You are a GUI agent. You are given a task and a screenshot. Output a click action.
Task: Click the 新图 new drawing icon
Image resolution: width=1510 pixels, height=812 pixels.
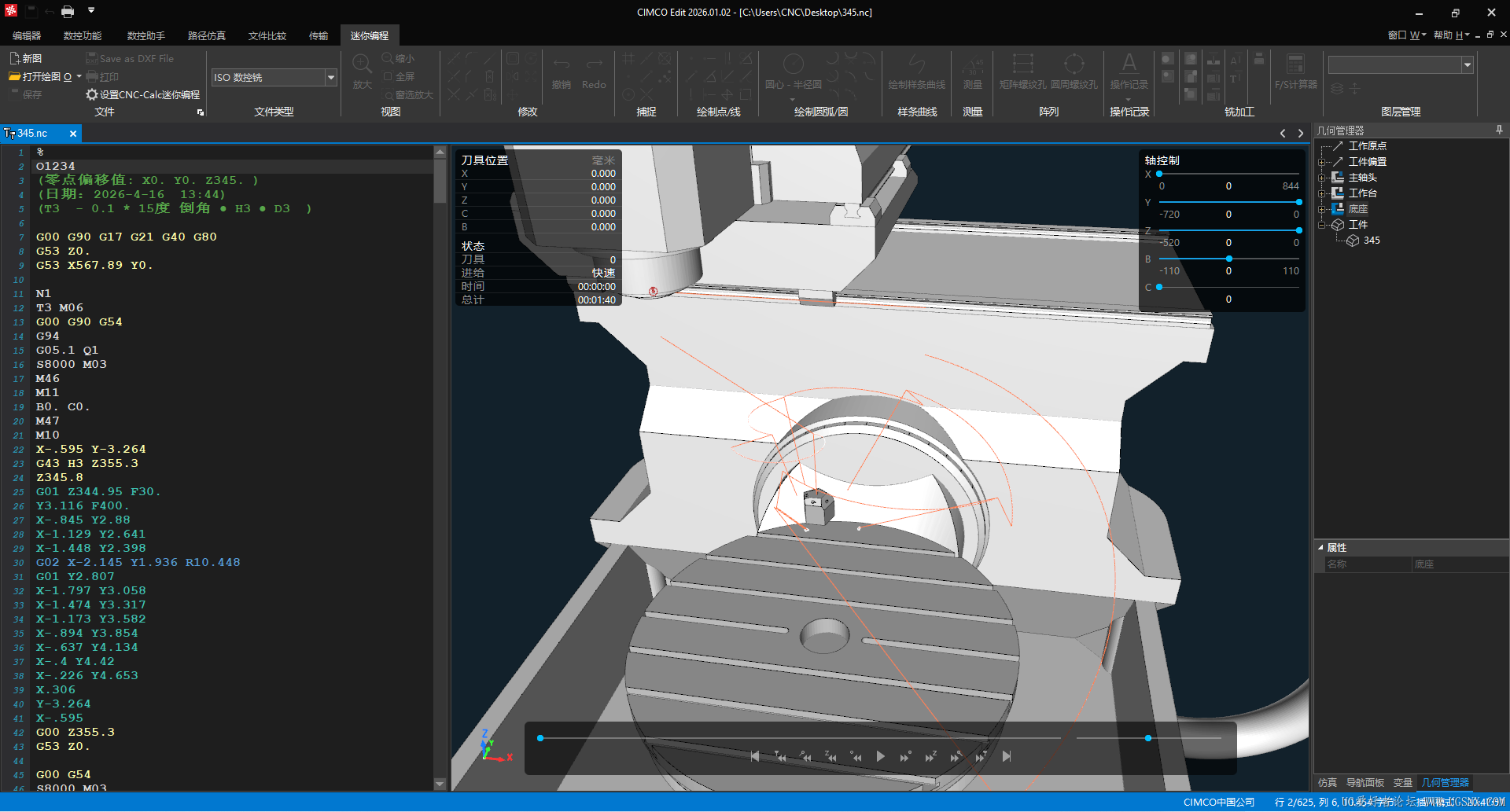click(x=14, y=58)
